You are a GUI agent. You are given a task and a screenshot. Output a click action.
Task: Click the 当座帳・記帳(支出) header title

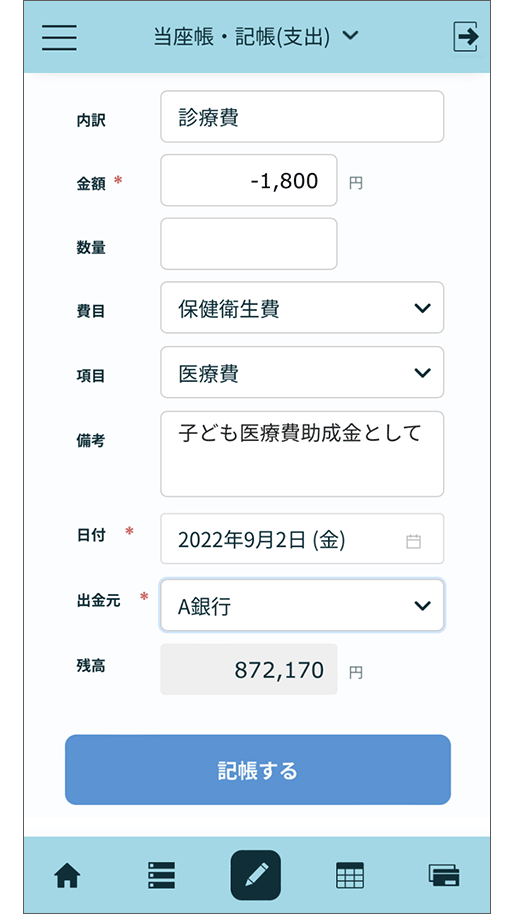242,36
